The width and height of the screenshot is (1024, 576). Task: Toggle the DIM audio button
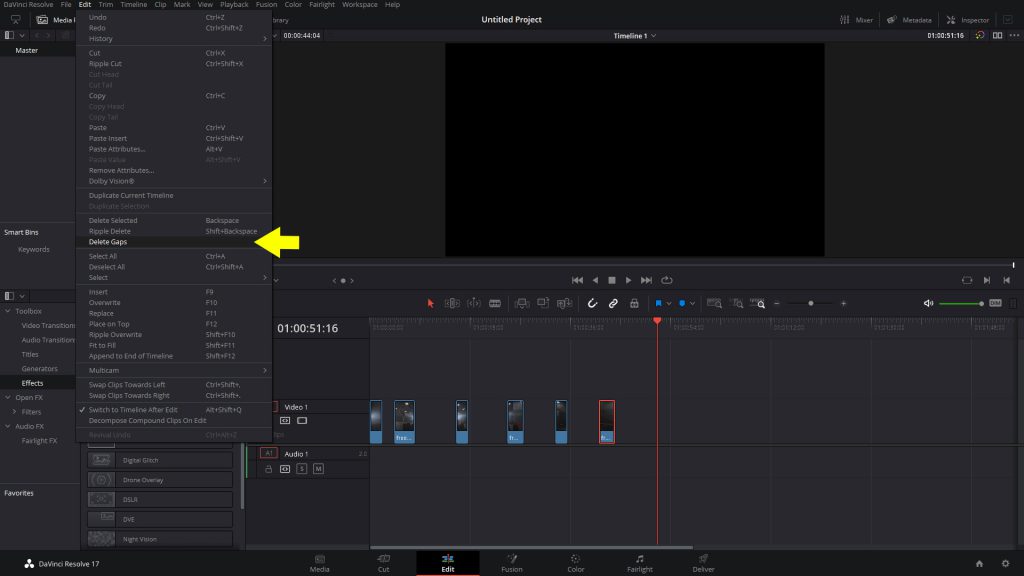click(x=995, y=304)
